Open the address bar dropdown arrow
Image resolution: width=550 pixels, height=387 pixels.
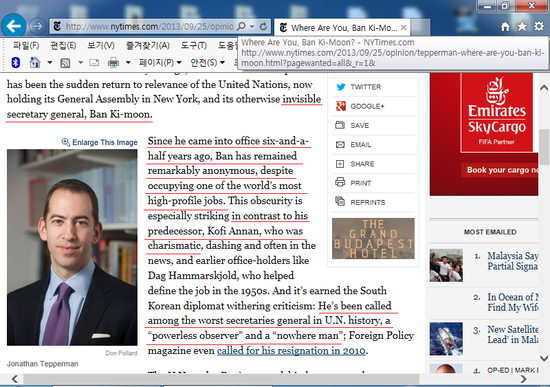click(x=252, y=26)
